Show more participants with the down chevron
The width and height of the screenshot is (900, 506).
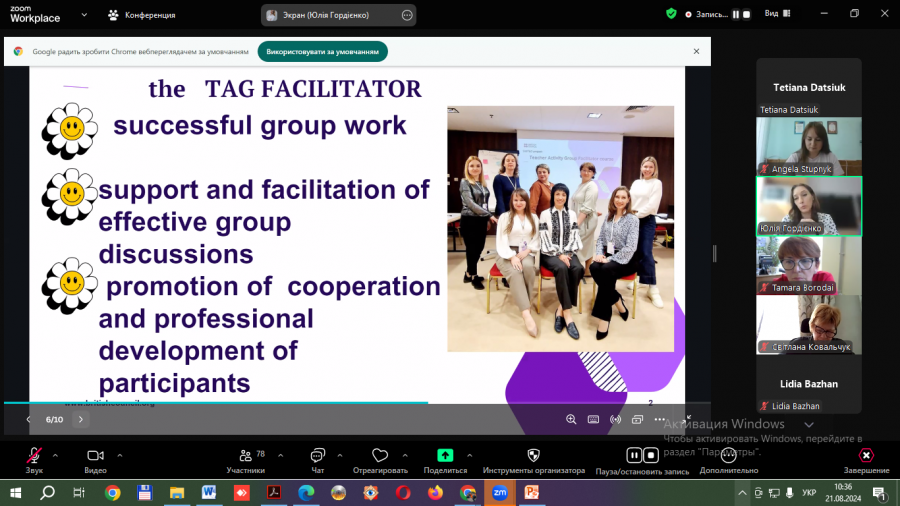pyautogui.click(x=809, y=425)
